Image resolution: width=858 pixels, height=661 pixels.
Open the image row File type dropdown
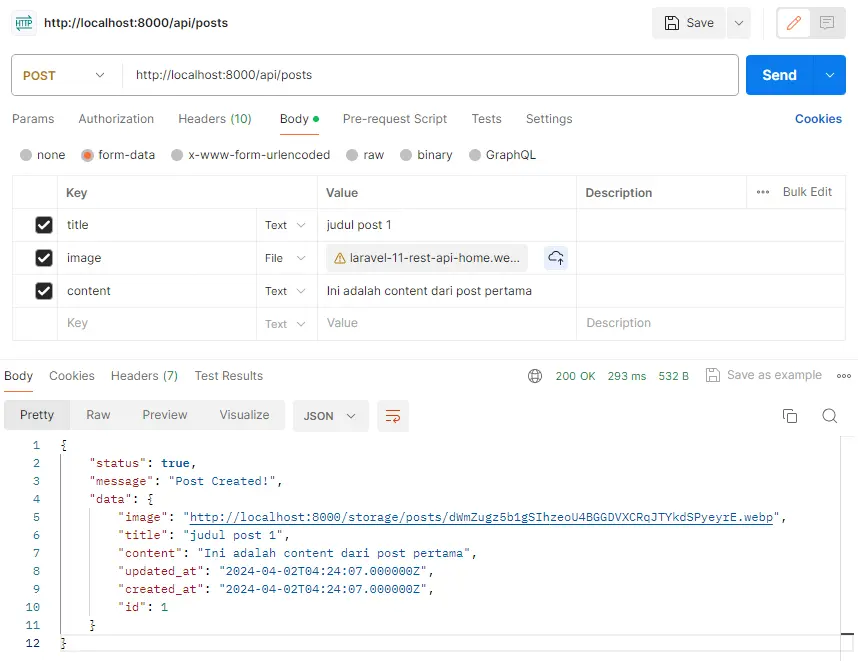[x=286, y=258]
